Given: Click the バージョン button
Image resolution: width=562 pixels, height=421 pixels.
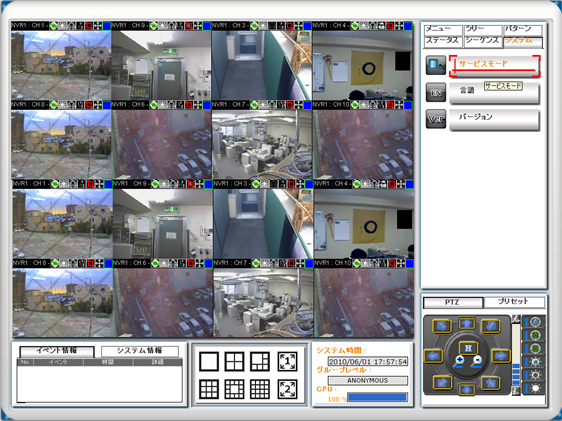Looking at the screenshot, I should pos(494,120).
